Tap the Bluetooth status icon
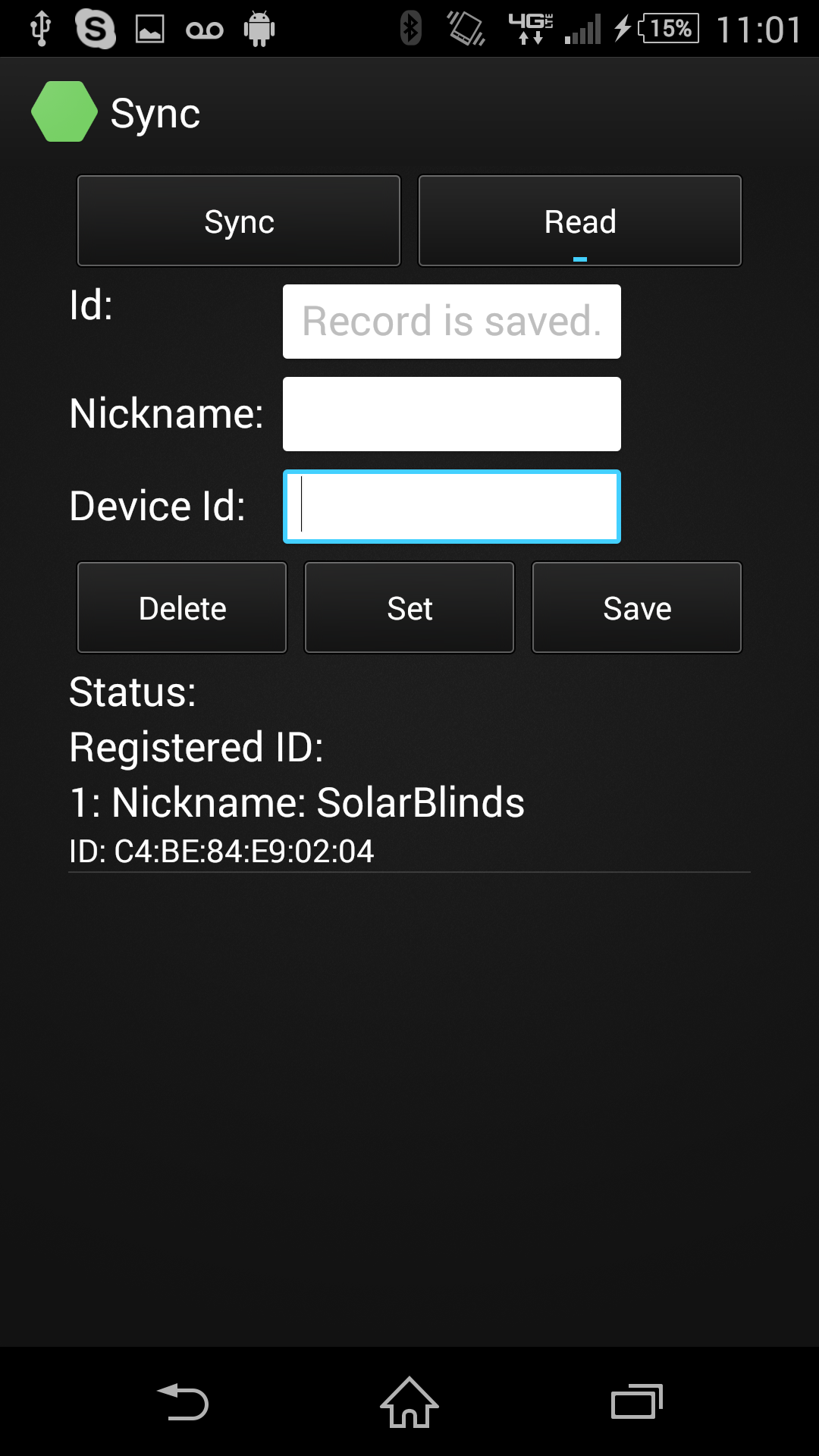The width and height of the screenshot is (819, 1456). coord(411,29)
